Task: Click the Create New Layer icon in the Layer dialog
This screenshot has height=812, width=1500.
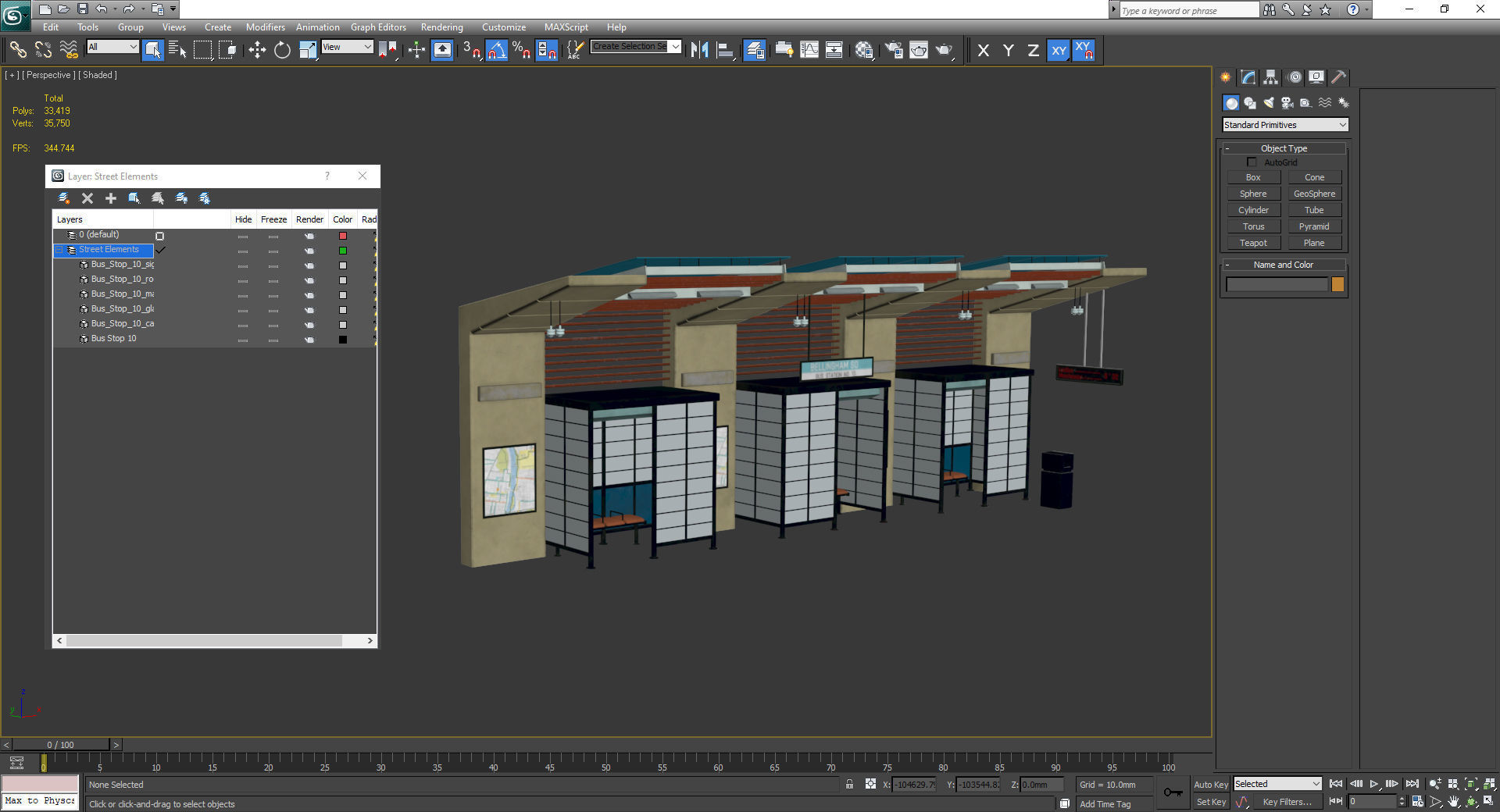Action: pyautogui.click(x=64, y=198)
